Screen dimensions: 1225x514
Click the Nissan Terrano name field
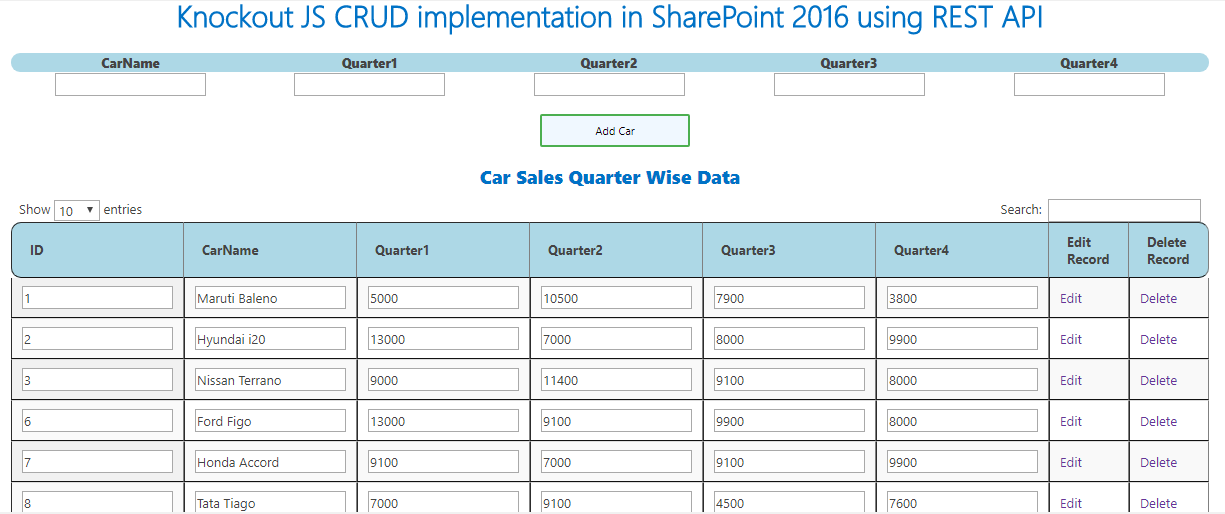coord(270,380)
